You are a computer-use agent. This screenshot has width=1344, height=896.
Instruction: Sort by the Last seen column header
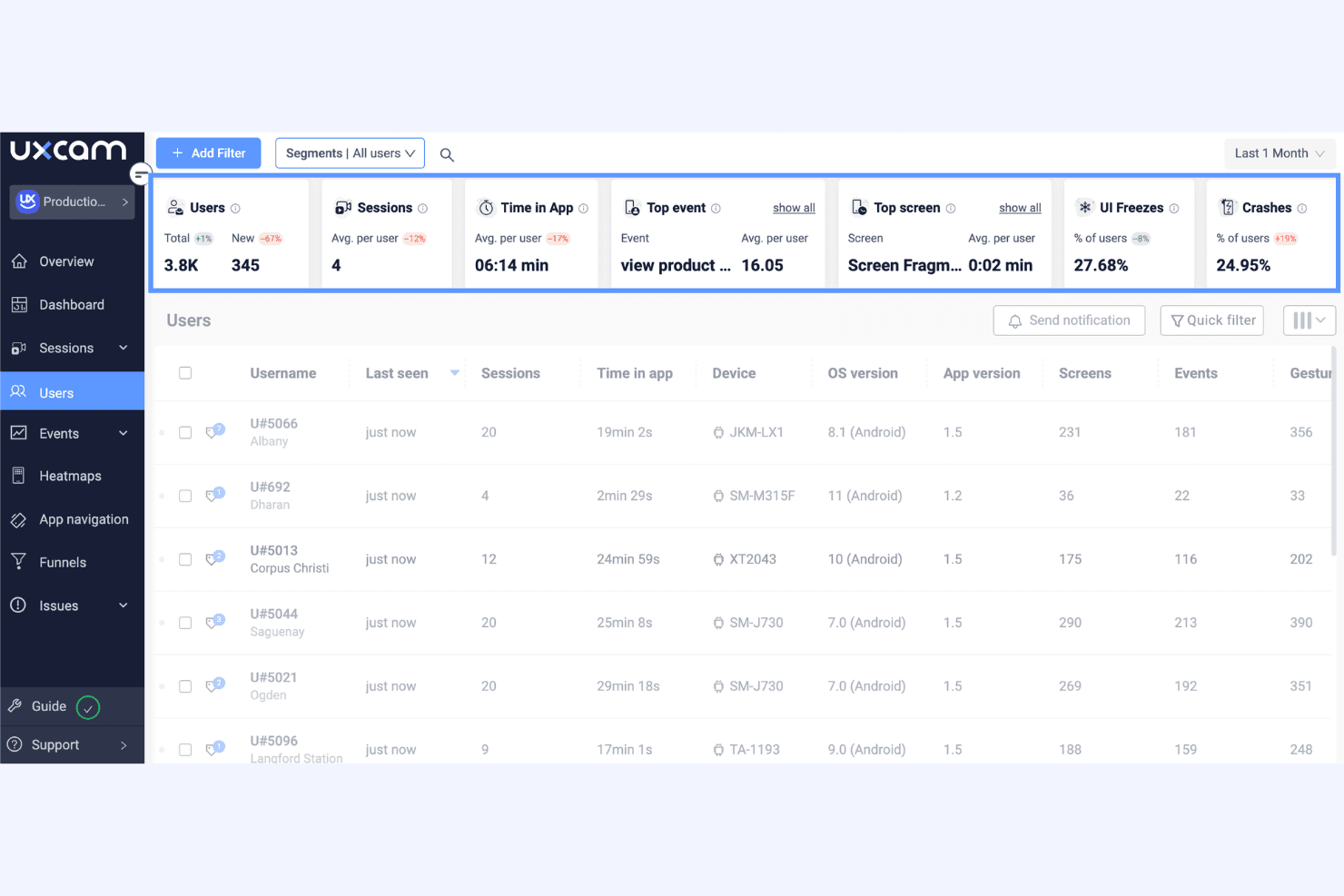click(x=397, y=373)
